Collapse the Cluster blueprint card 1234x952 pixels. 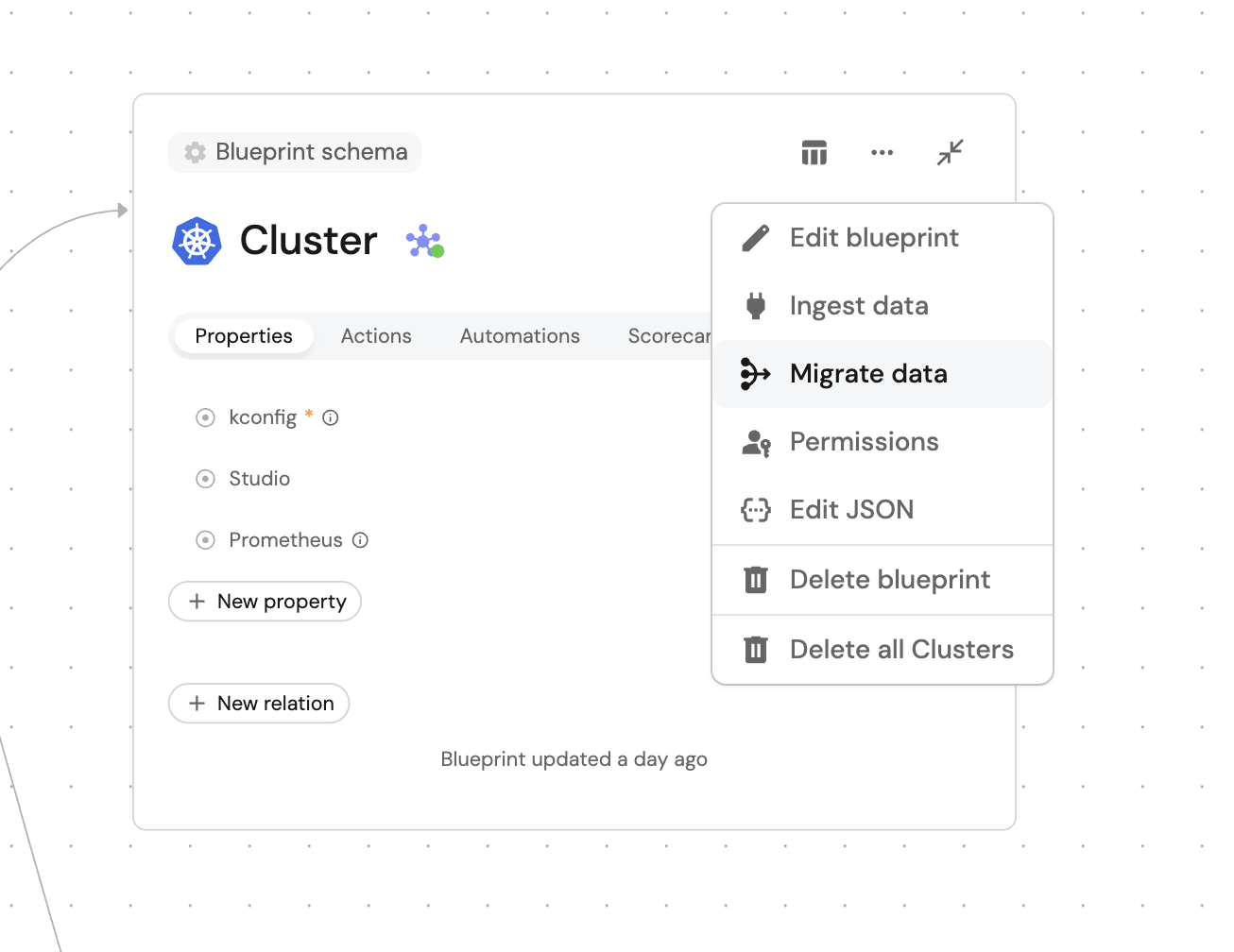point(950,152)
